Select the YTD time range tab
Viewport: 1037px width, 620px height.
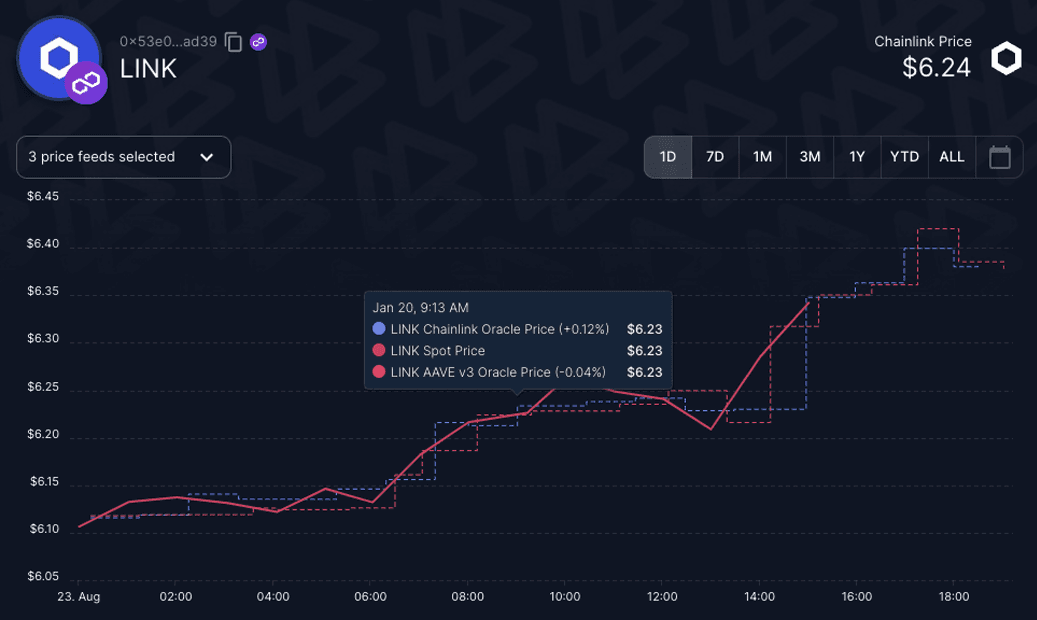point(905,157)
